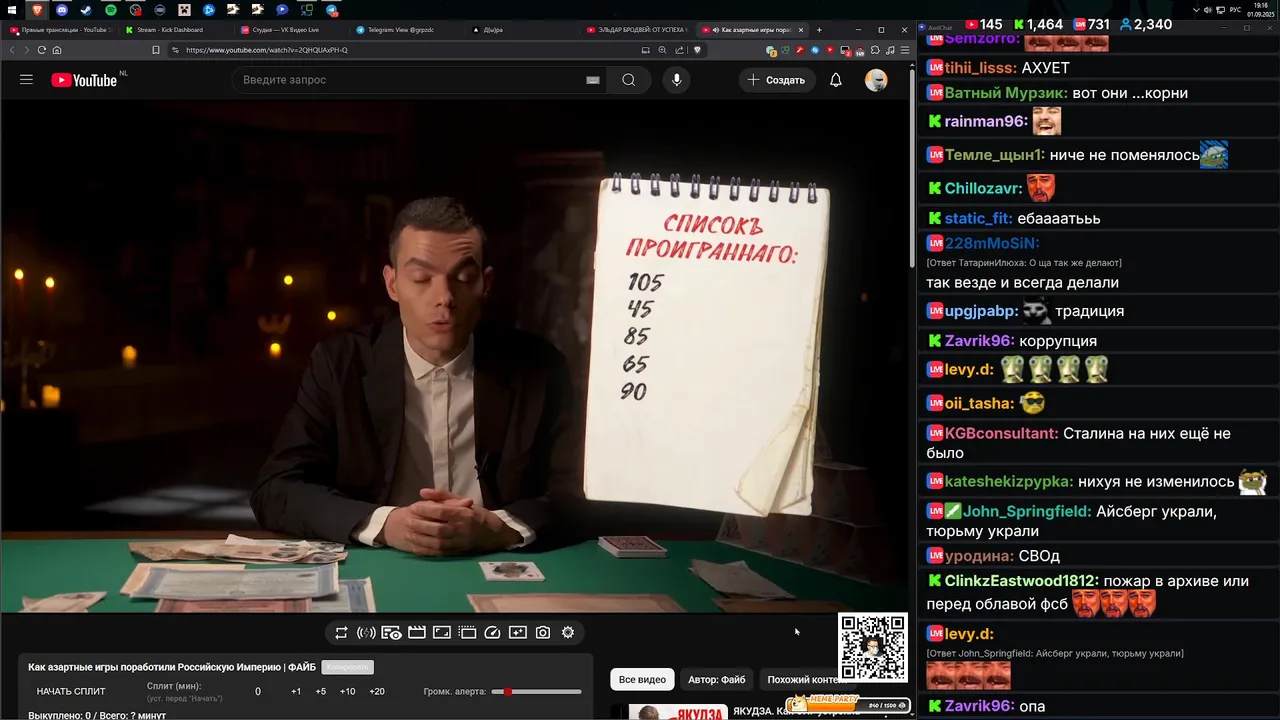1280x720 pixels.
Task: Click the audio boost waves icon
Action: [x=366, y=632]
